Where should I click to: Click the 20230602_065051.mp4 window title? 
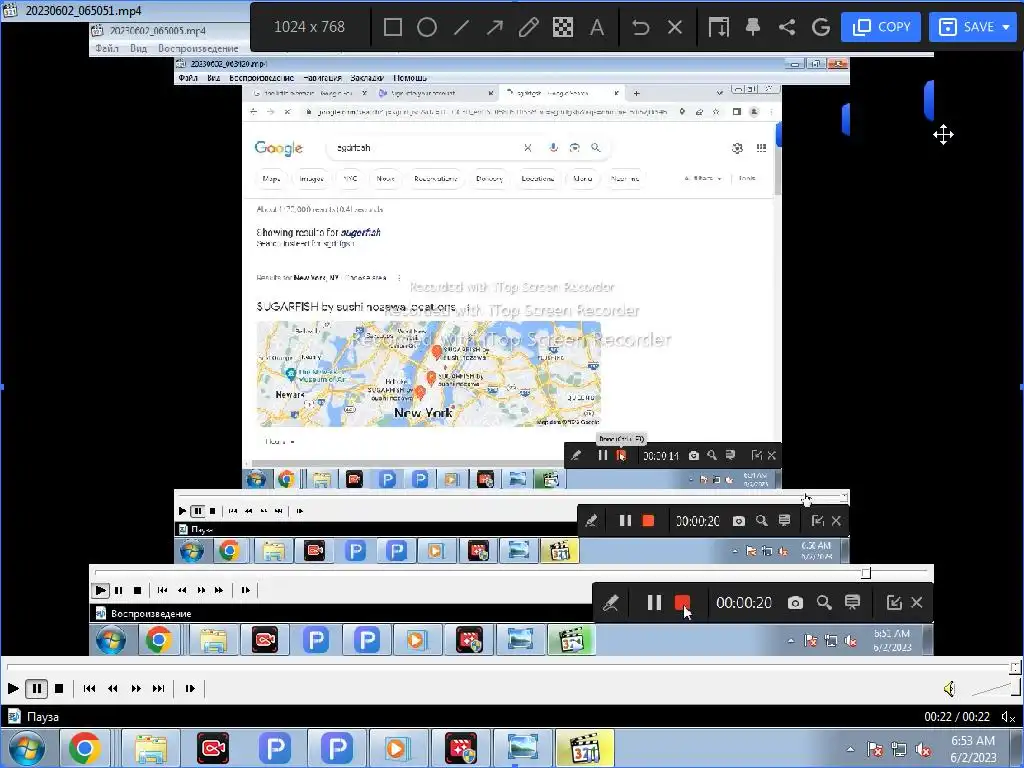pos(84,10)
